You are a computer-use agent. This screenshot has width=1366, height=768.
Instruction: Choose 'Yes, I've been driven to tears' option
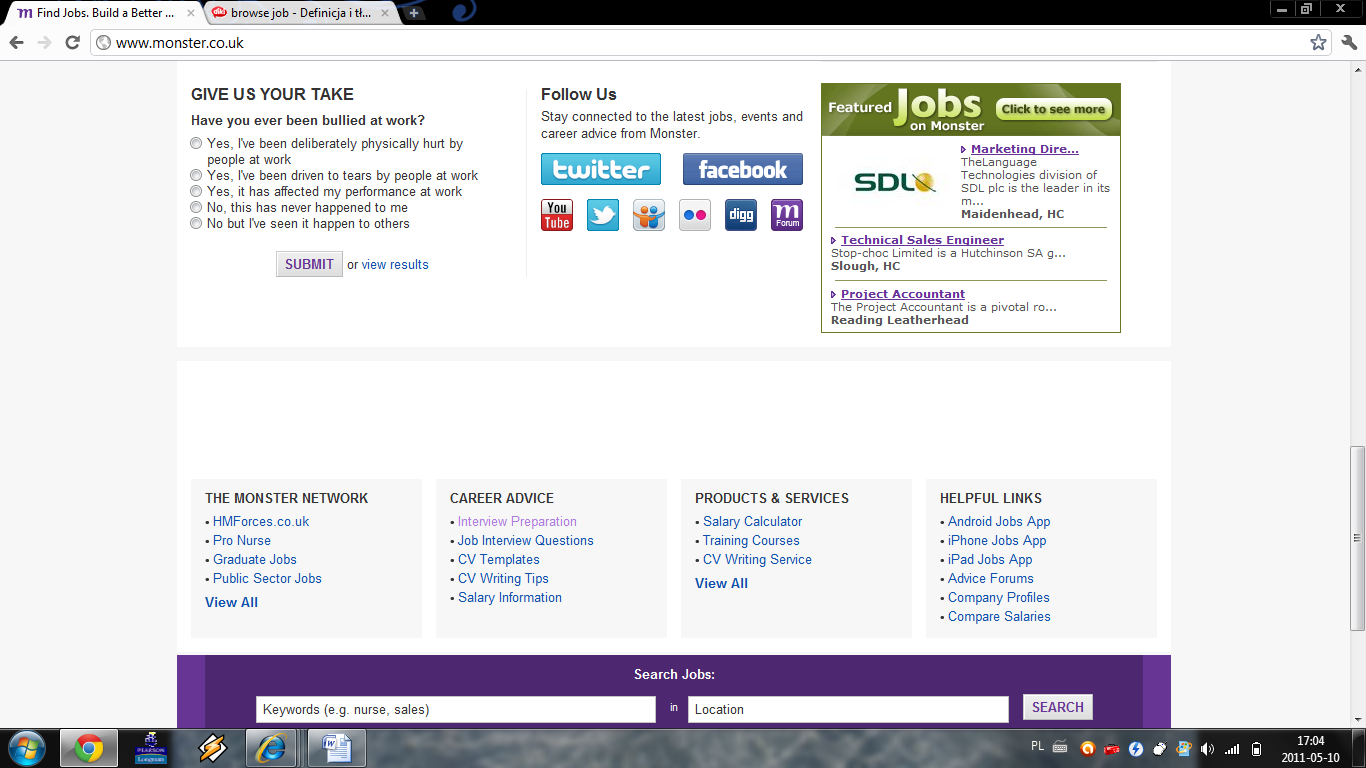(x=196, y=175)
